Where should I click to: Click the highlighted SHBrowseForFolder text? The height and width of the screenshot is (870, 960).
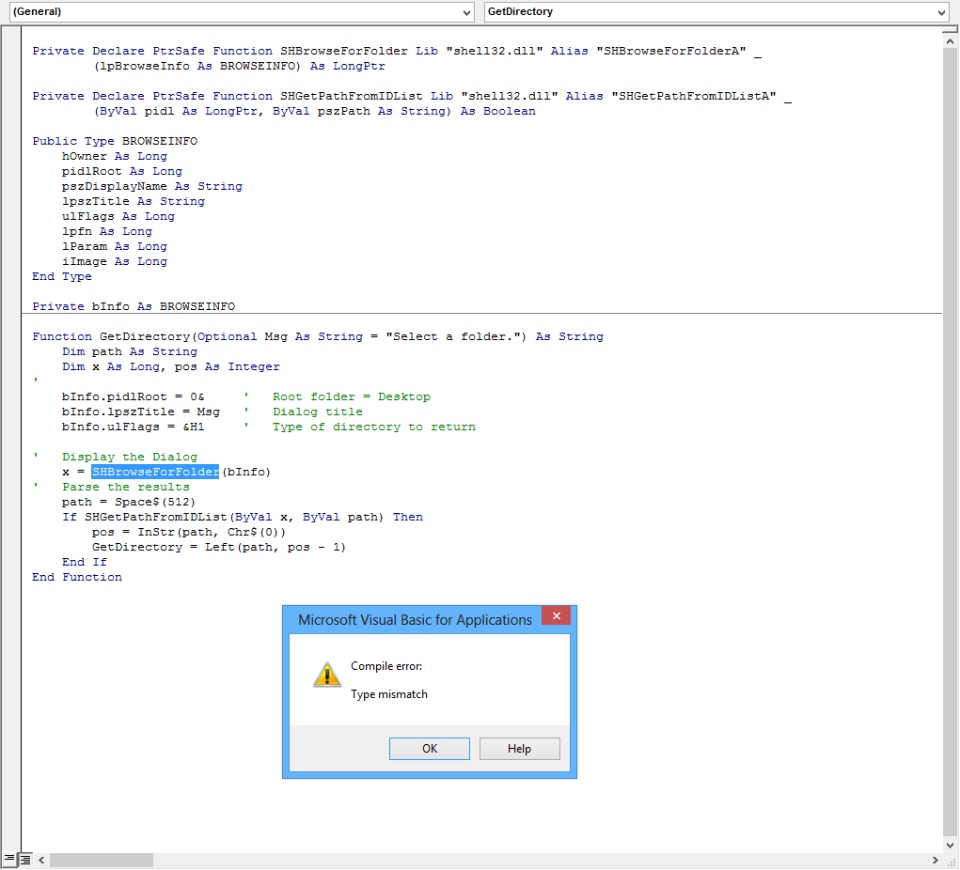(155, 471)
